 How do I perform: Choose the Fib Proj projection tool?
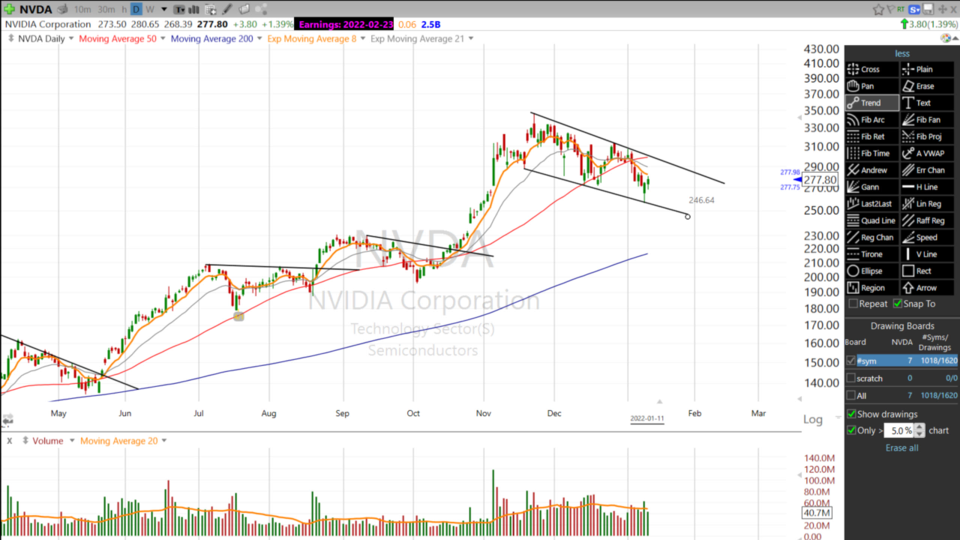coord(927,137)
